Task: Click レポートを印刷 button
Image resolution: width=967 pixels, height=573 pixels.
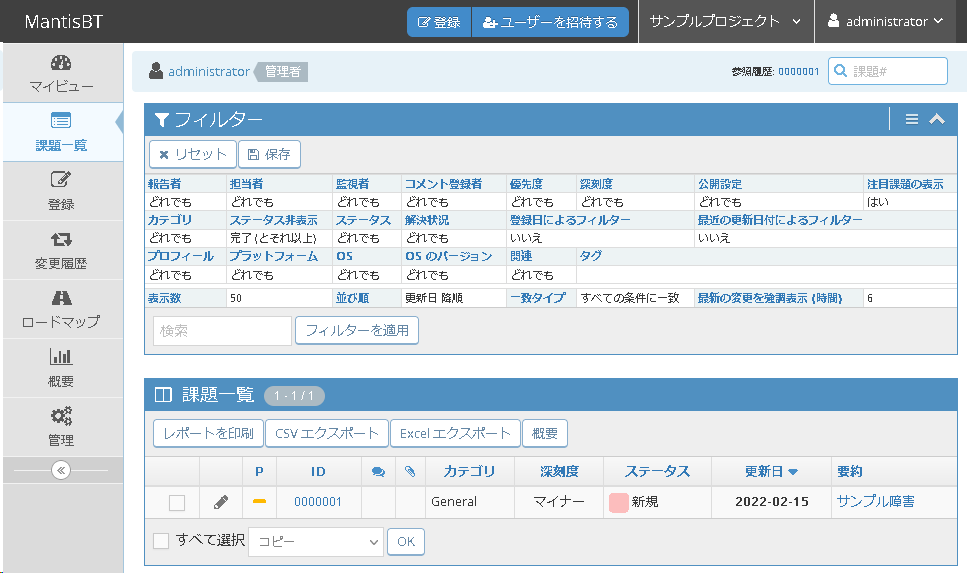Action: (x=208, y=433)
